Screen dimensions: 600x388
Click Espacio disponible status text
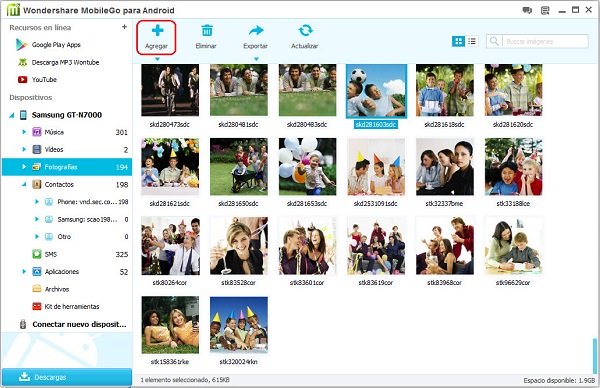click(x=559, y=380)
